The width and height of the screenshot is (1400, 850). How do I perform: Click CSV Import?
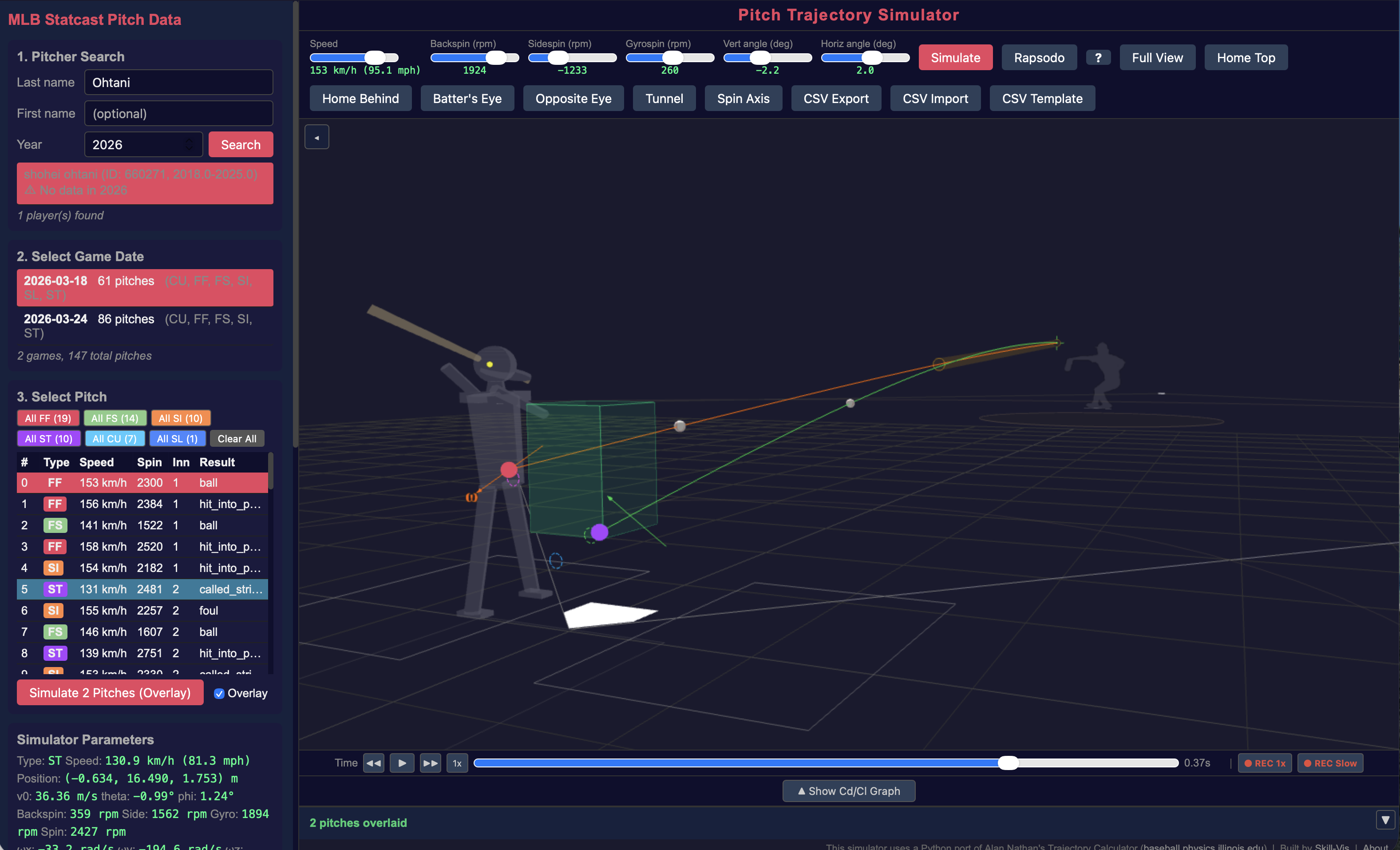[x=935, y=98]
